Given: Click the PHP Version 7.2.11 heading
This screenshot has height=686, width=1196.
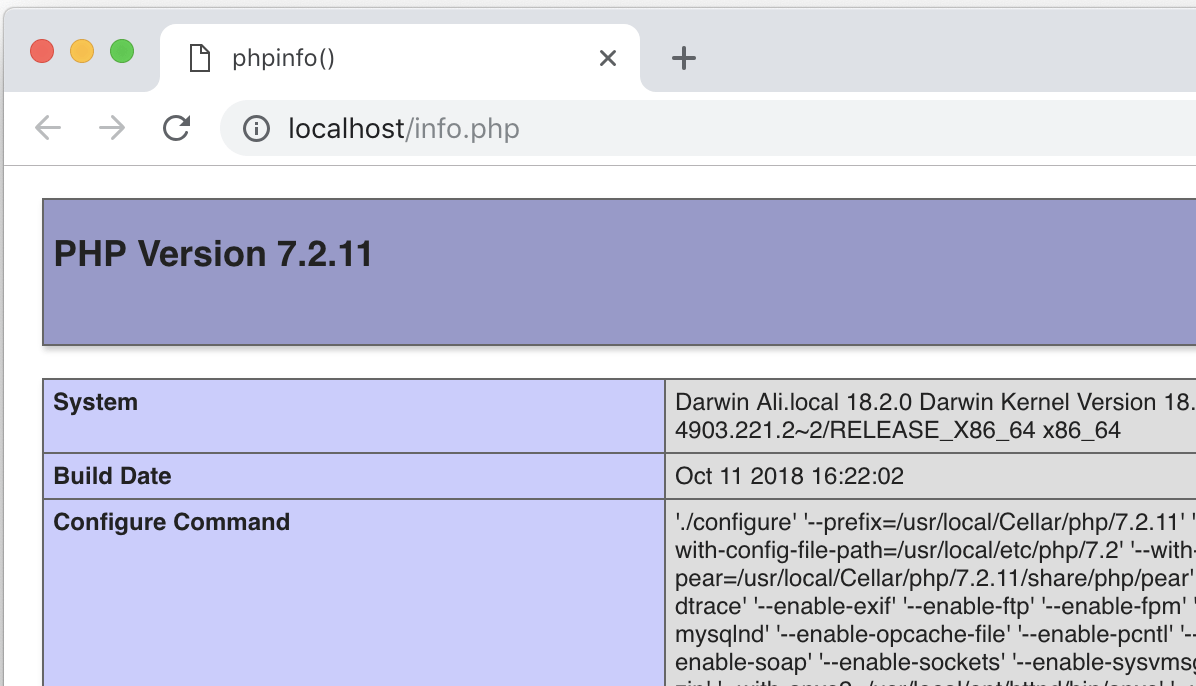Looking at the screenshot, I should (213, 254).
